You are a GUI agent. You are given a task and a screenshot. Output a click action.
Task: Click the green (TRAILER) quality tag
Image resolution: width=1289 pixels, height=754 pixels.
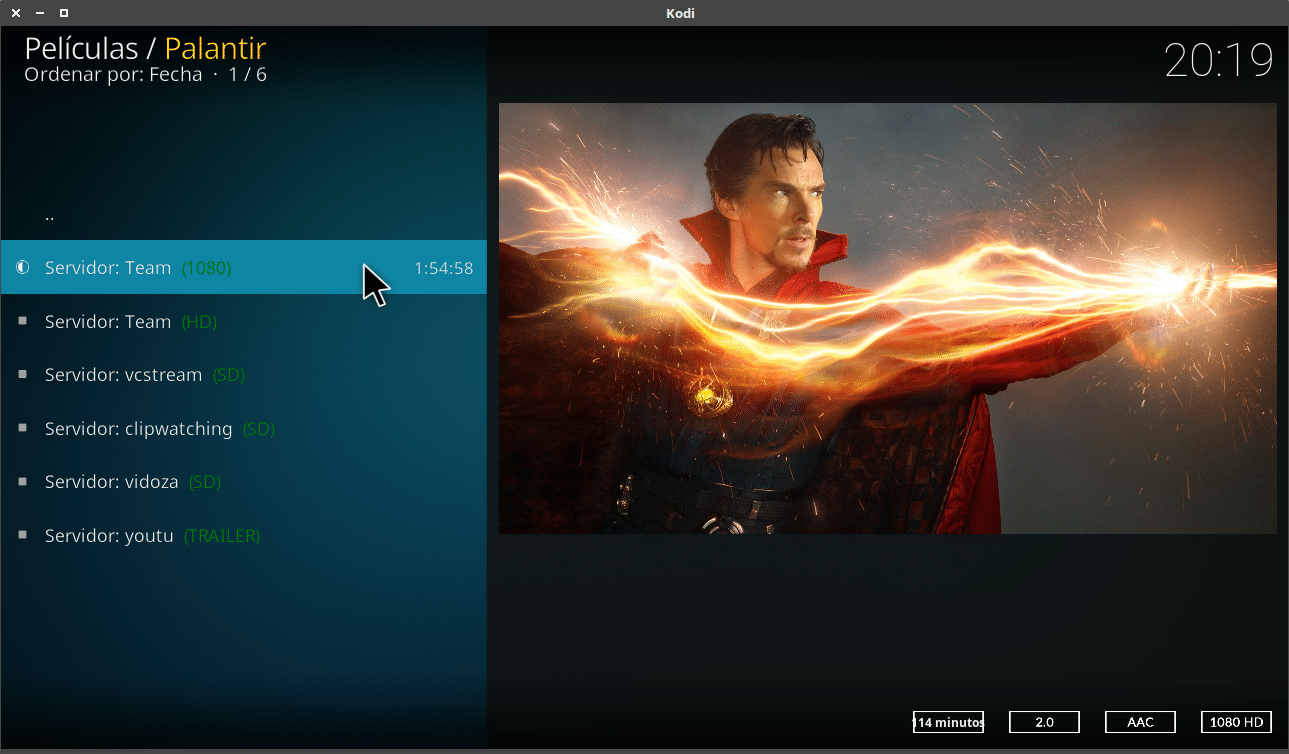tap(222, 536)
